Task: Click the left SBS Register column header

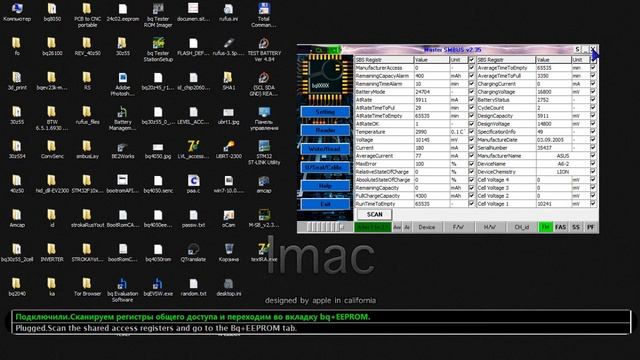Action: tap(384, 60)
